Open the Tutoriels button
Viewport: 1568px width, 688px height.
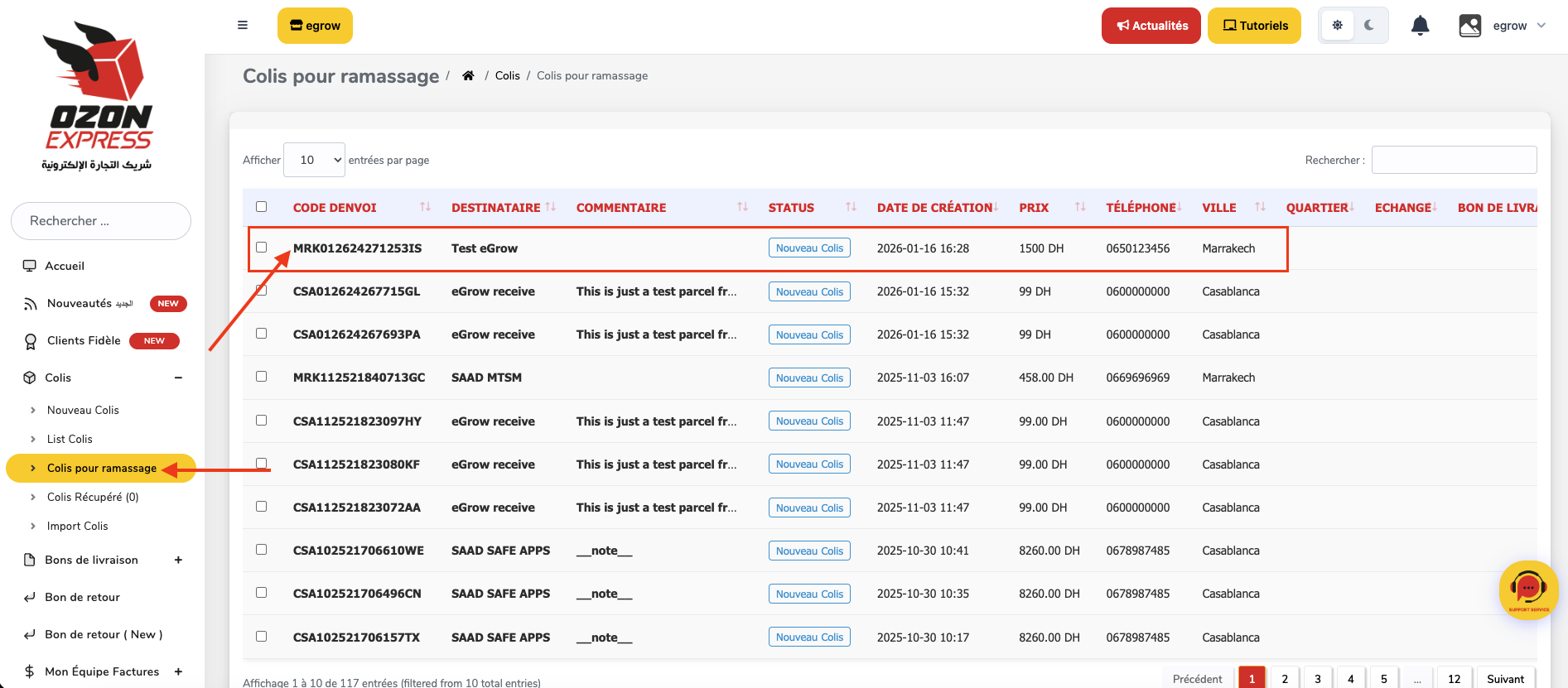pyautogui.click(x=1254, y=26)
